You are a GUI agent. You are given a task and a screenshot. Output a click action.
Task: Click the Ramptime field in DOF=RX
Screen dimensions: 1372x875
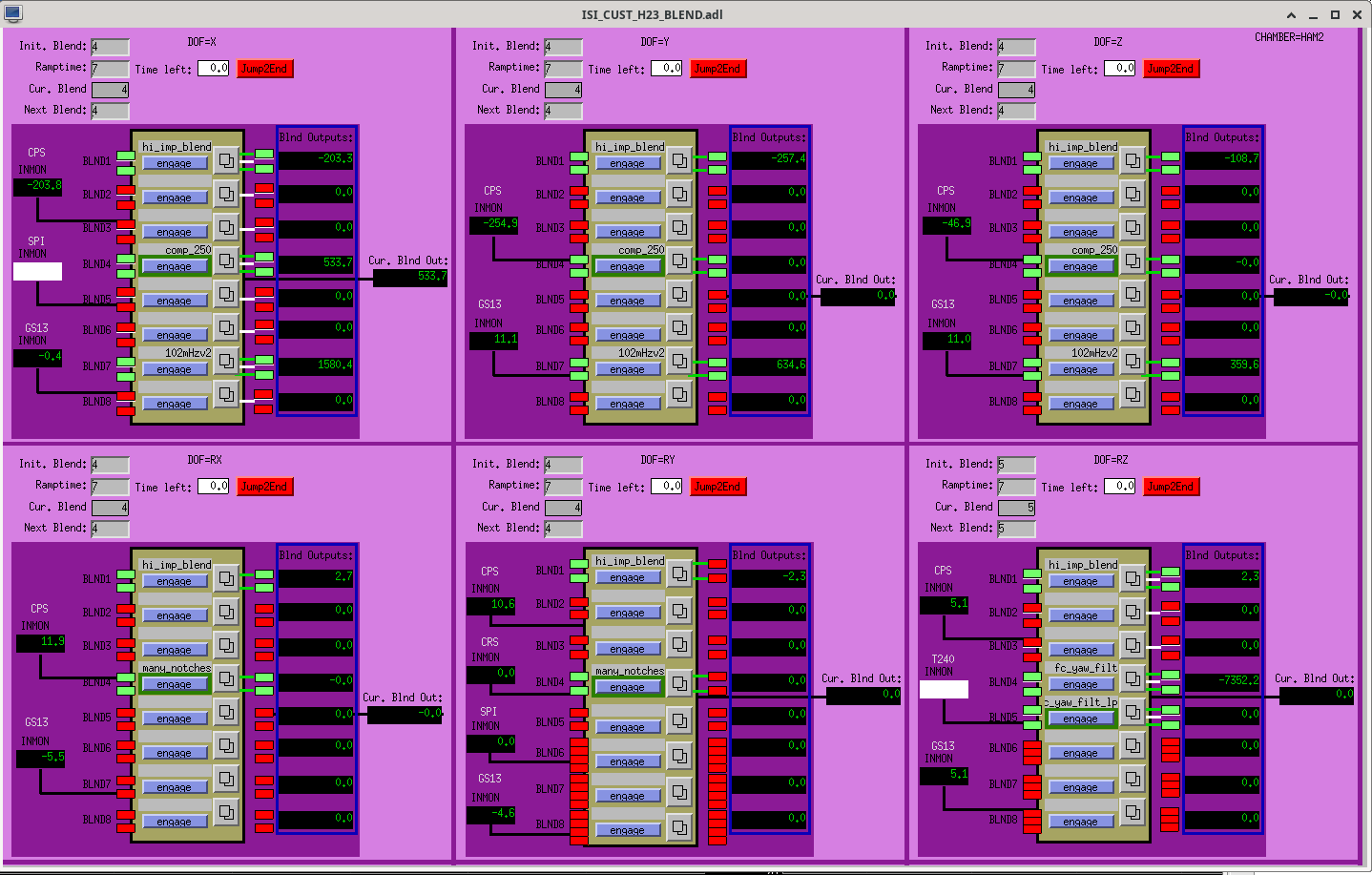click(x=110, y=487)
